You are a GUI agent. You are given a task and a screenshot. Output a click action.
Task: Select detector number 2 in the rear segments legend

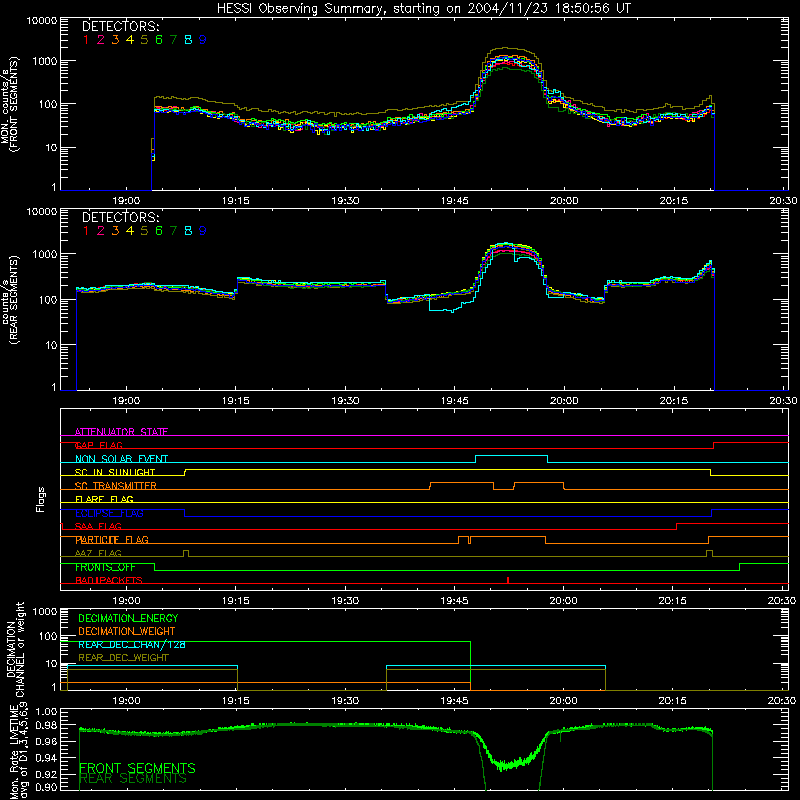(x=101, y=231)
